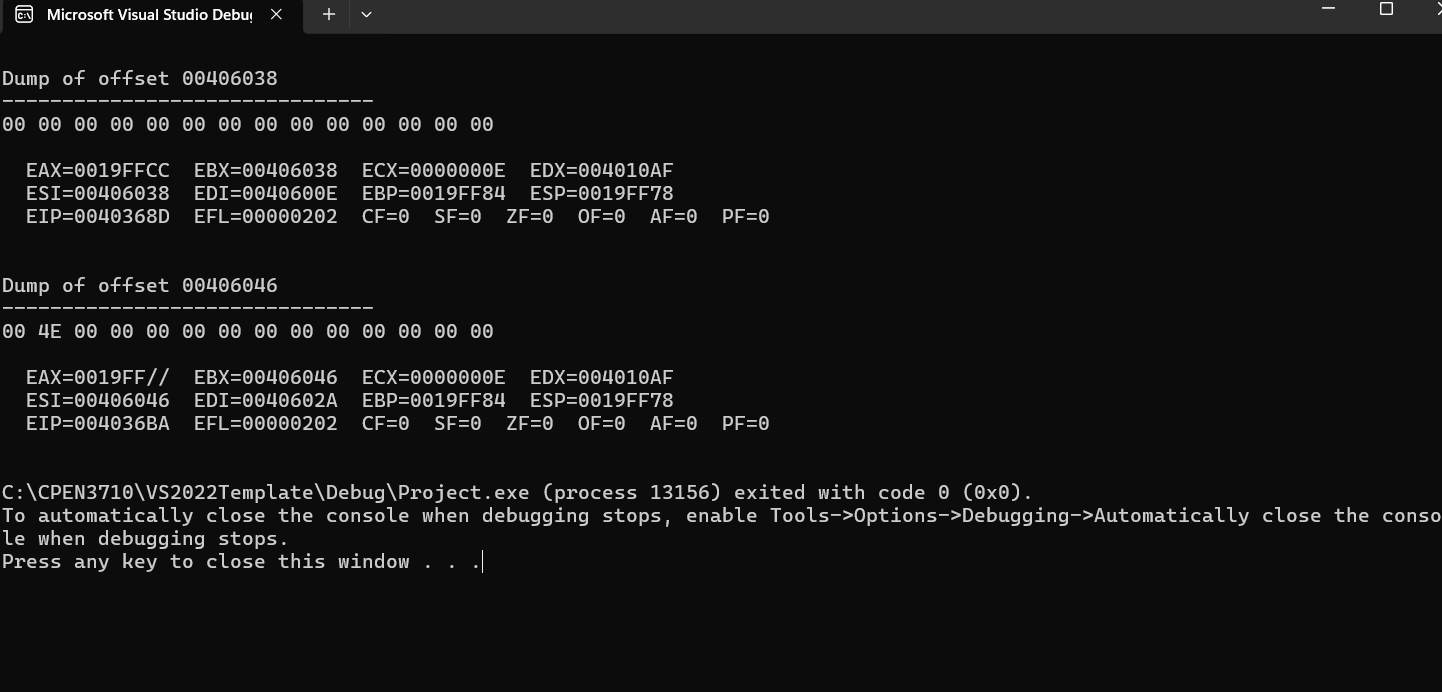This screenshot has width=1442, height=692.
Task: Click the dashed separator line under first dump
Action: 185,101
